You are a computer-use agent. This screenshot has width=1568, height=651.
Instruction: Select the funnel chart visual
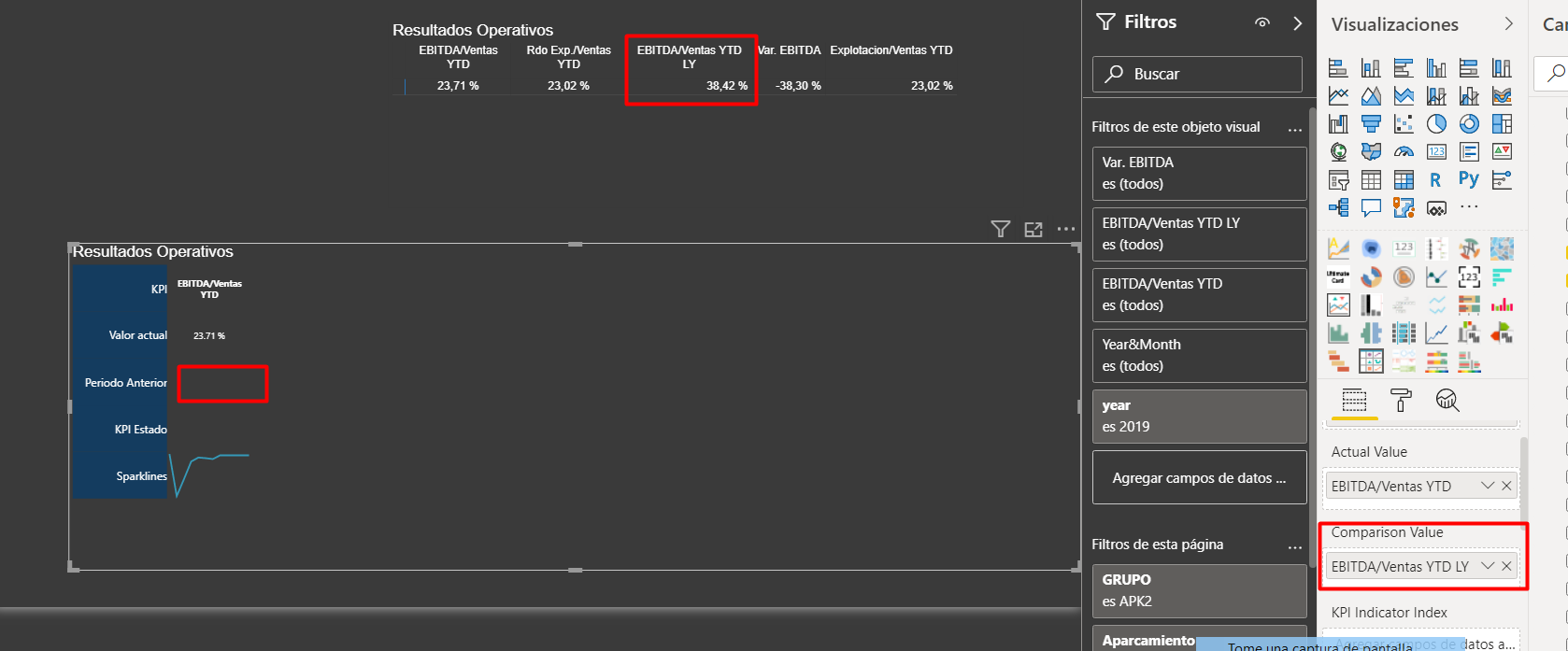coord(1371,124)
